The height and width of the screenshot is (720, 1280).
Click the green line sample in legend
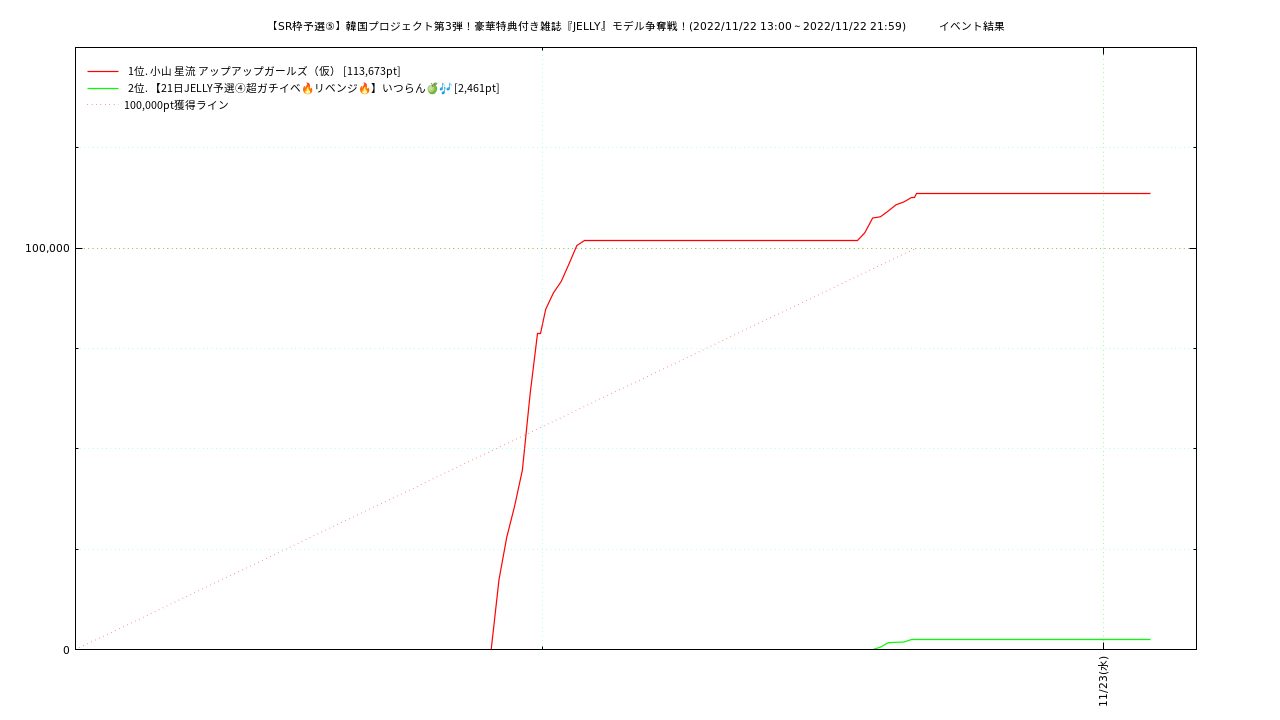pos(103,89)
